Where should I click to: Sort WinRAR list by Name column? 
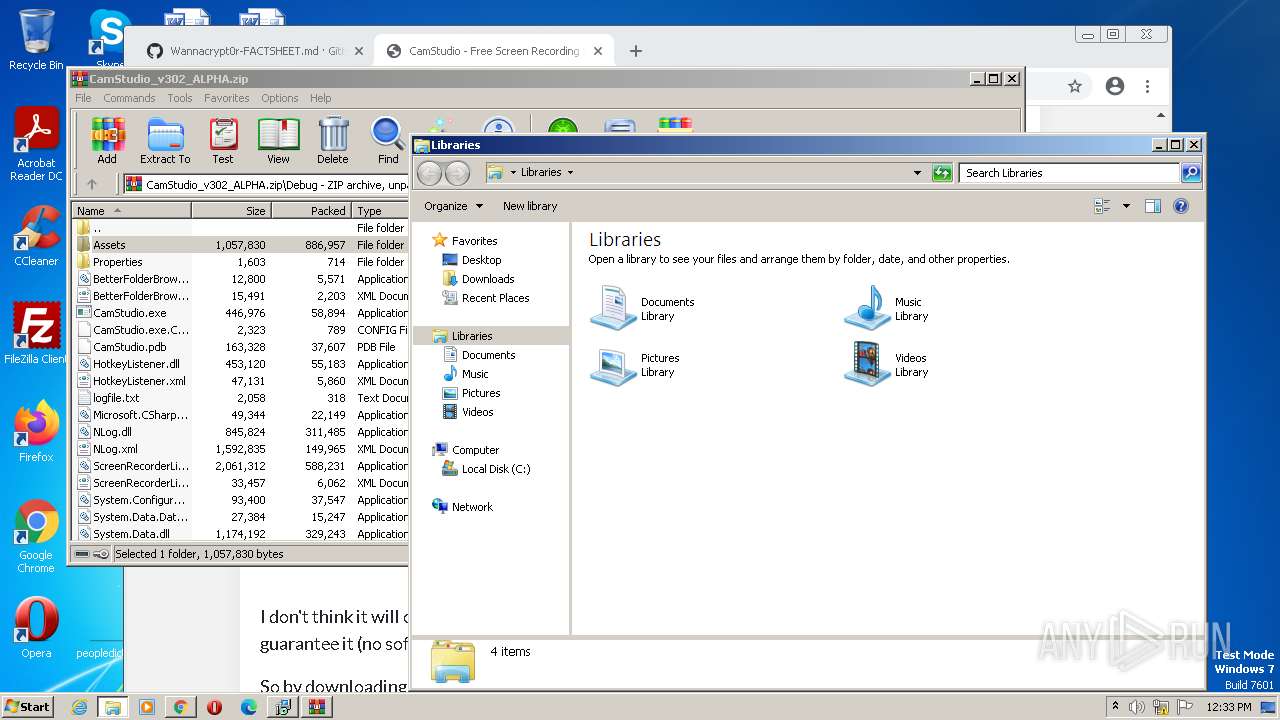131,211
